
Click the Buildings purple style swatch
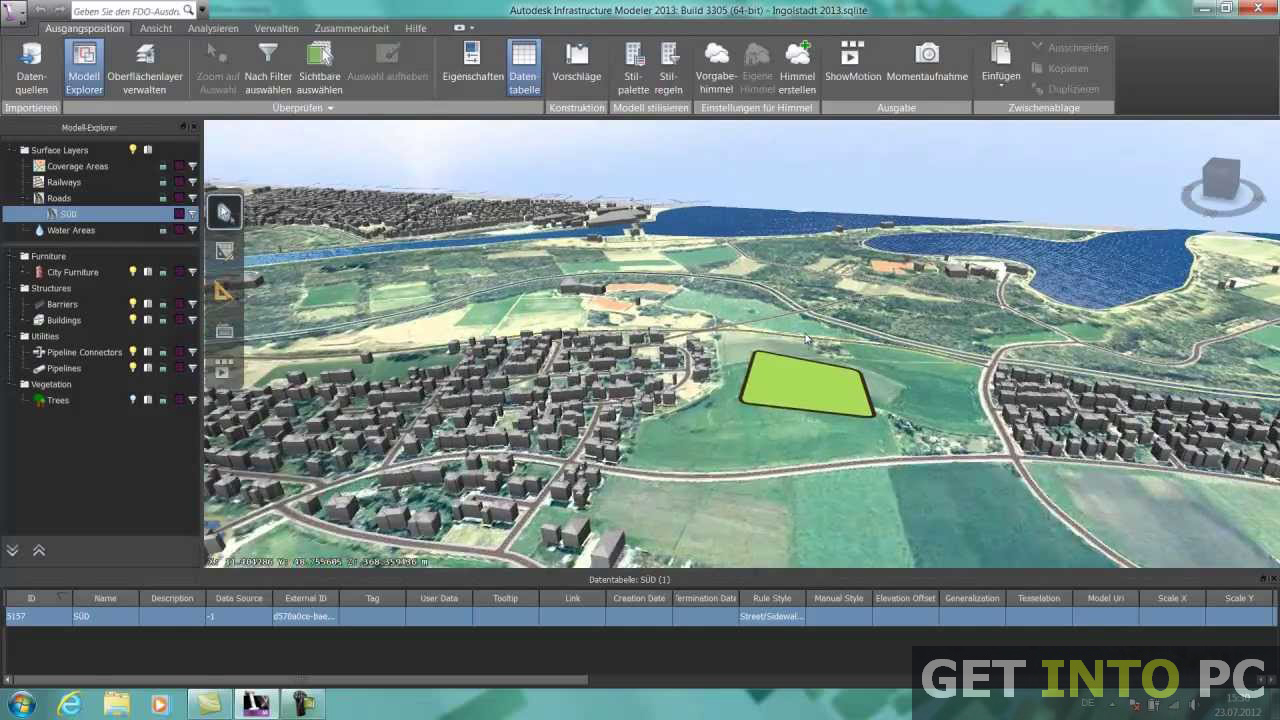click(179, 320)
